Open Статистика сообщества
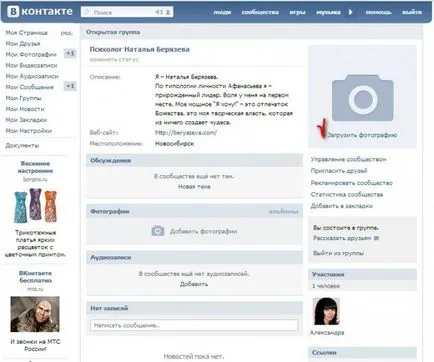 pos(347,194)
